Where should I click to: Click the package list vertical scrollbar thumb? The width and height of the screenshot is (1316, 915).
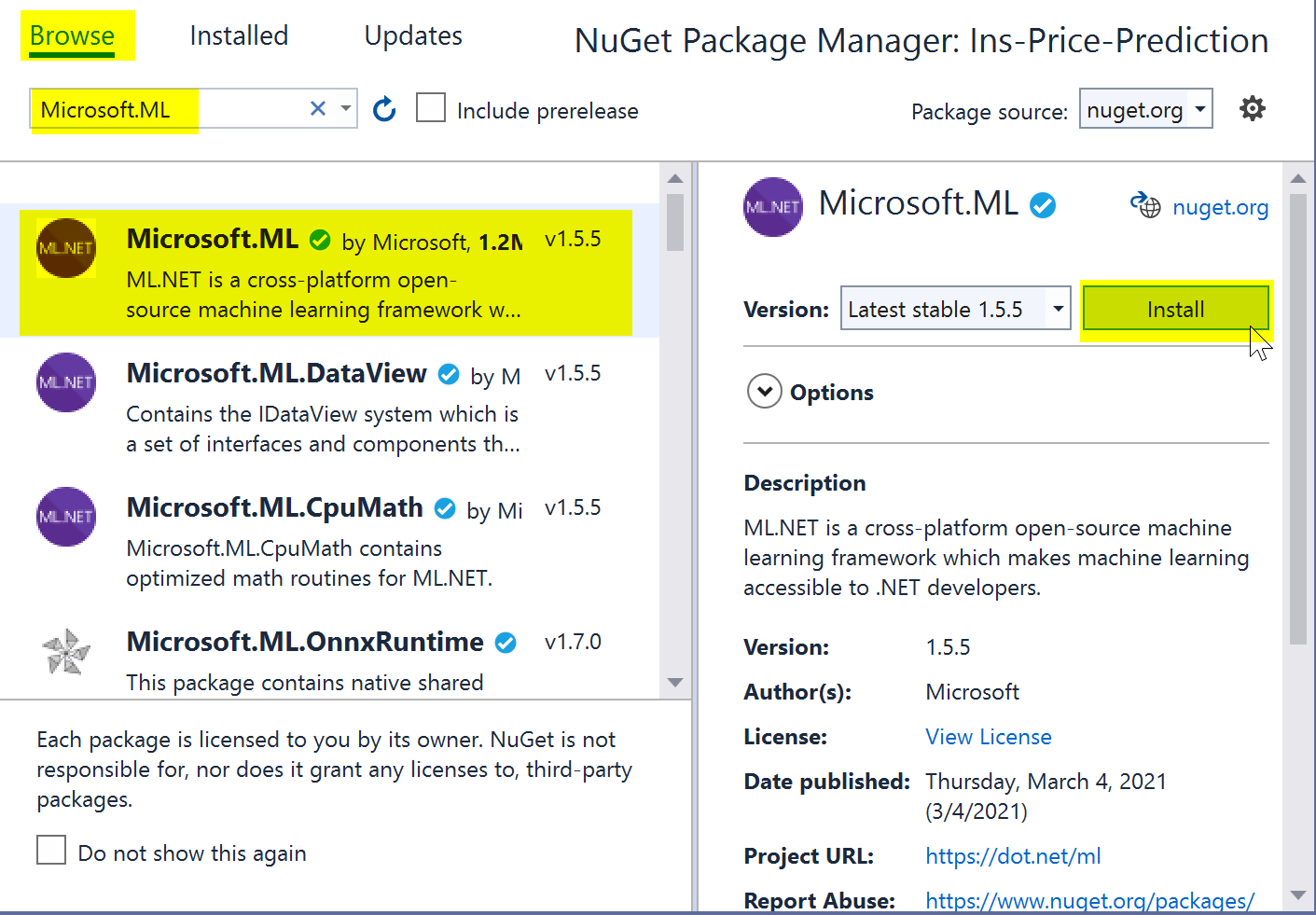tap(675, 222)
